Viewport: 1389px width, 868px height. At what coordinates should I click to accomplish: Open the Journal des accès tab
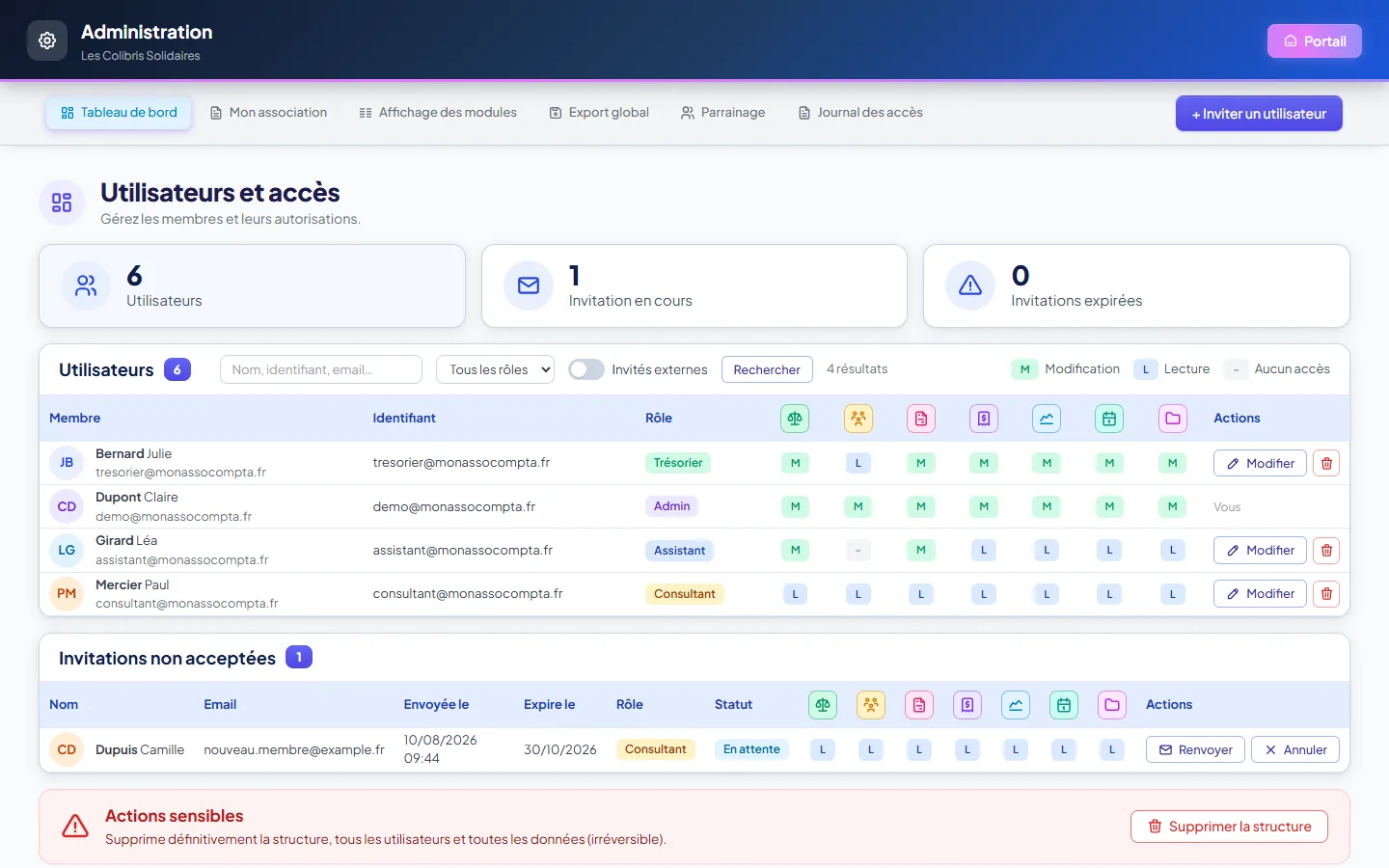(x=860, y=113)
